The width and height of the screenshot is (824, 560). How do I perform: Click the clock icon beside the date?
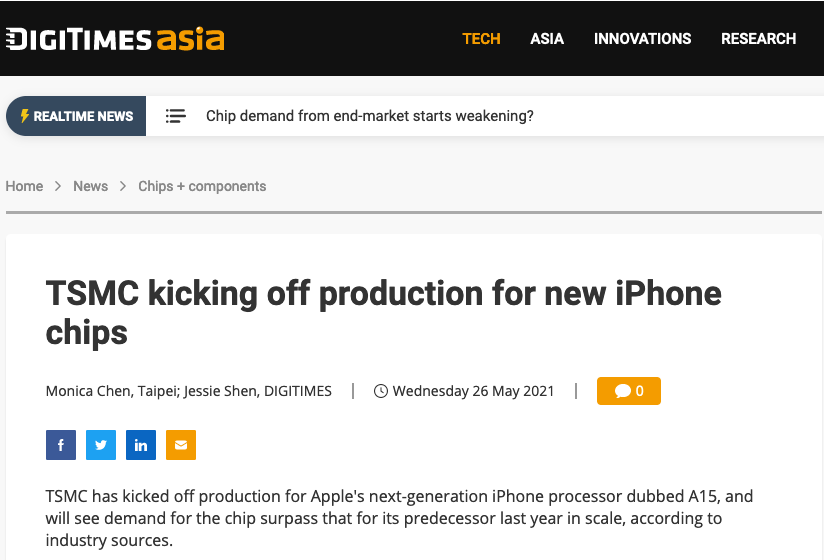pos(380,391)
